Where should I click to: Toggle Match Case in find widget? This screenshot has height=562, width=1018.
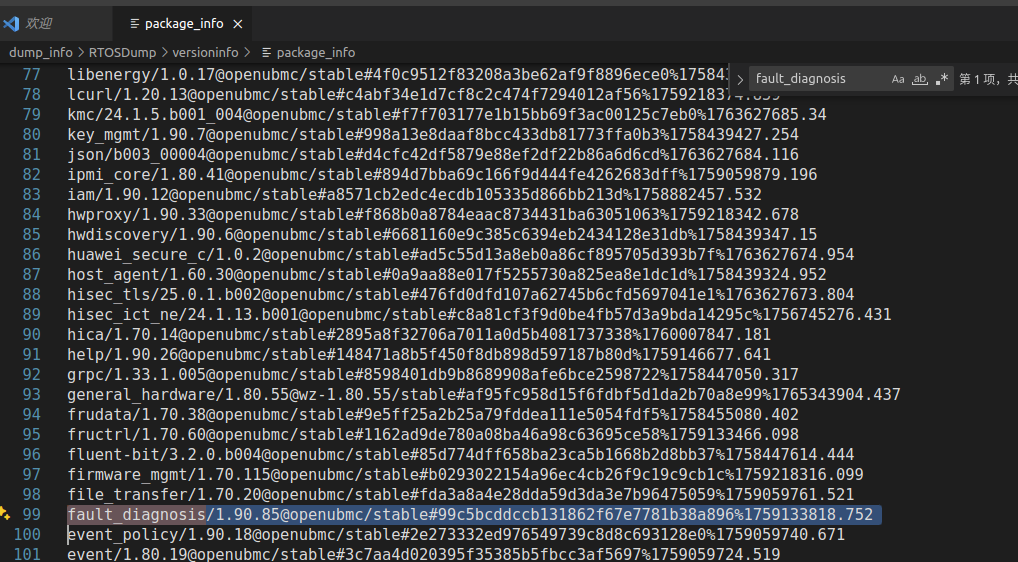click(x=897, y=79)
